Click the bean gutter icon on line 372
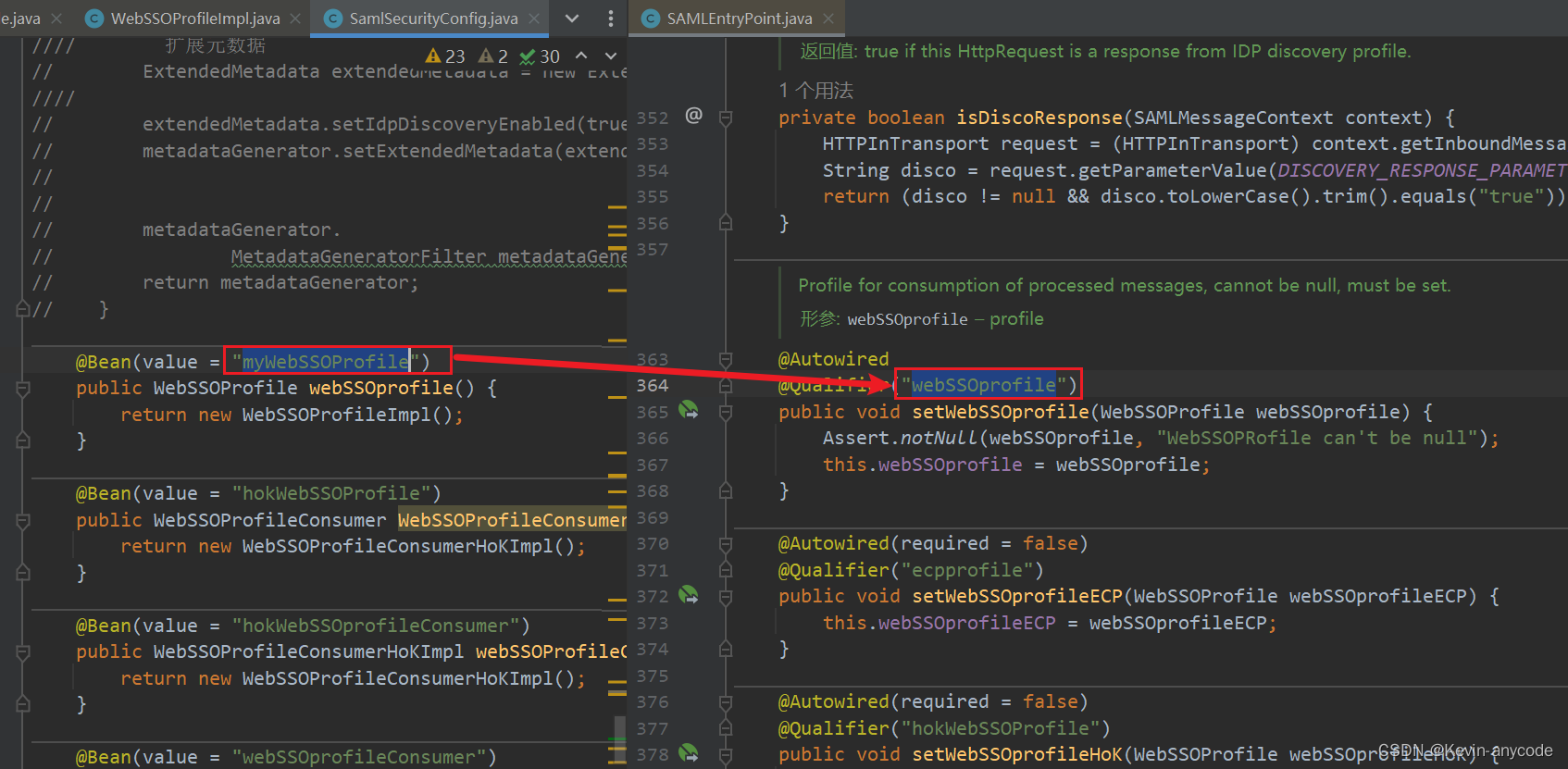Screen dimensions: 1568x769 tap(689, 594)
